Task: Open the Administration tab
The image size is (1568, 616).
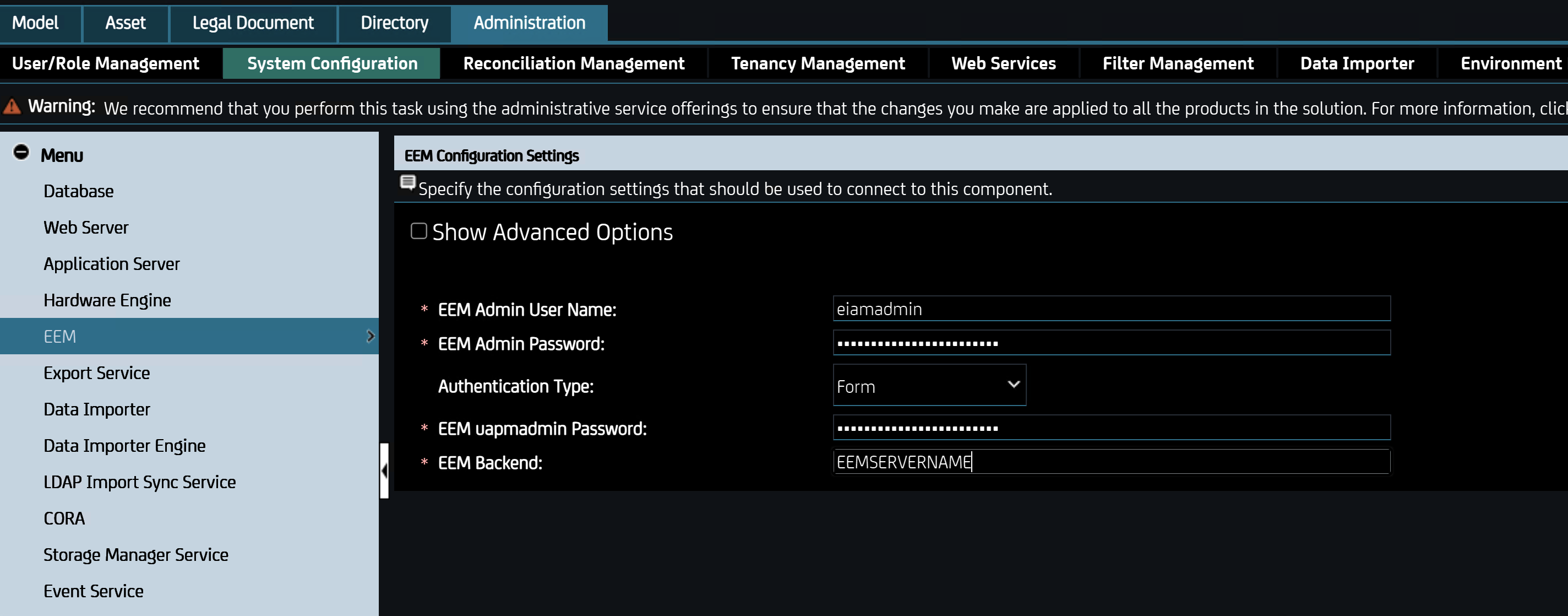Action: click(x=529, y=23)
